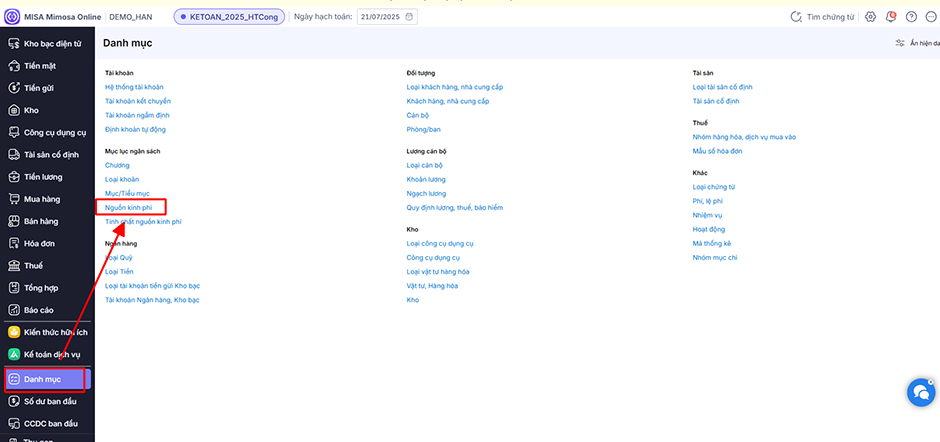This screenshot has height=442, width=940.
Task: Select Danh mục in the sidebar
Action: coord(46,379)
